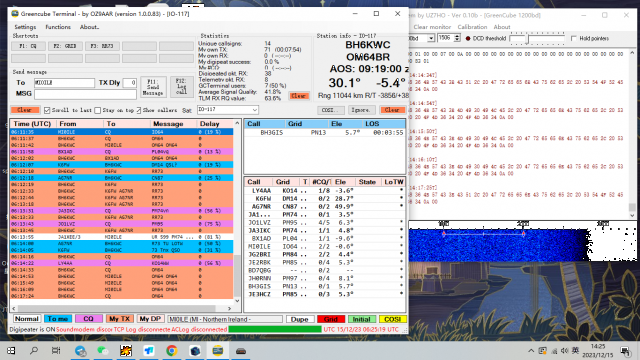Open the volume control in system tray
The height and width of the screenshot is (360, 640).
(x=564, y=351)
